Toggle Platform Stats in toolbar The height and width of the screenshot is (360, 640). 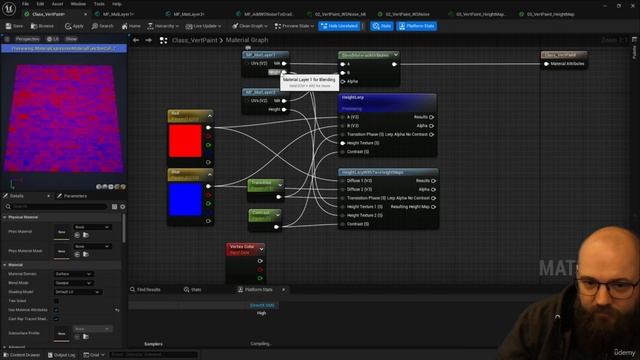pyautogui.click(x=416, y=26)
